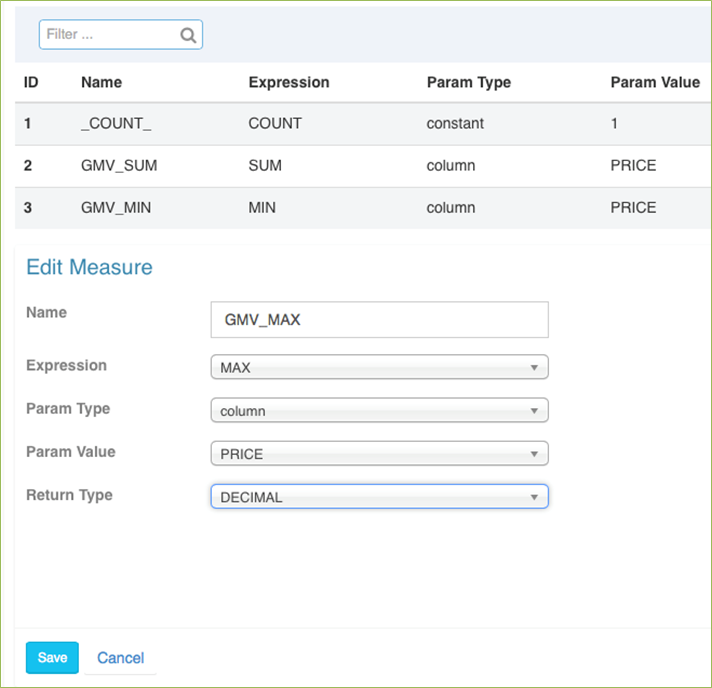The width and height of the screenshot is (712, 688).
Task: Click column param type in GMV_SUM row
Action: 450,165
